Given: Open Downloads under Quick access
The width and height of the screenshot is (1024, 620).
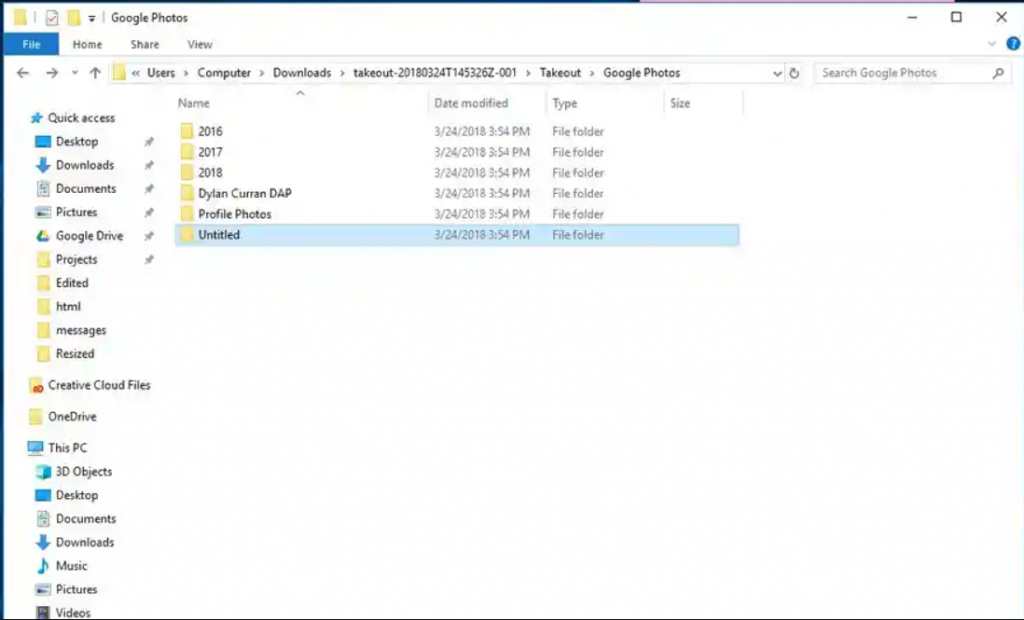Looking at the screenshot, I should point(84,165).
